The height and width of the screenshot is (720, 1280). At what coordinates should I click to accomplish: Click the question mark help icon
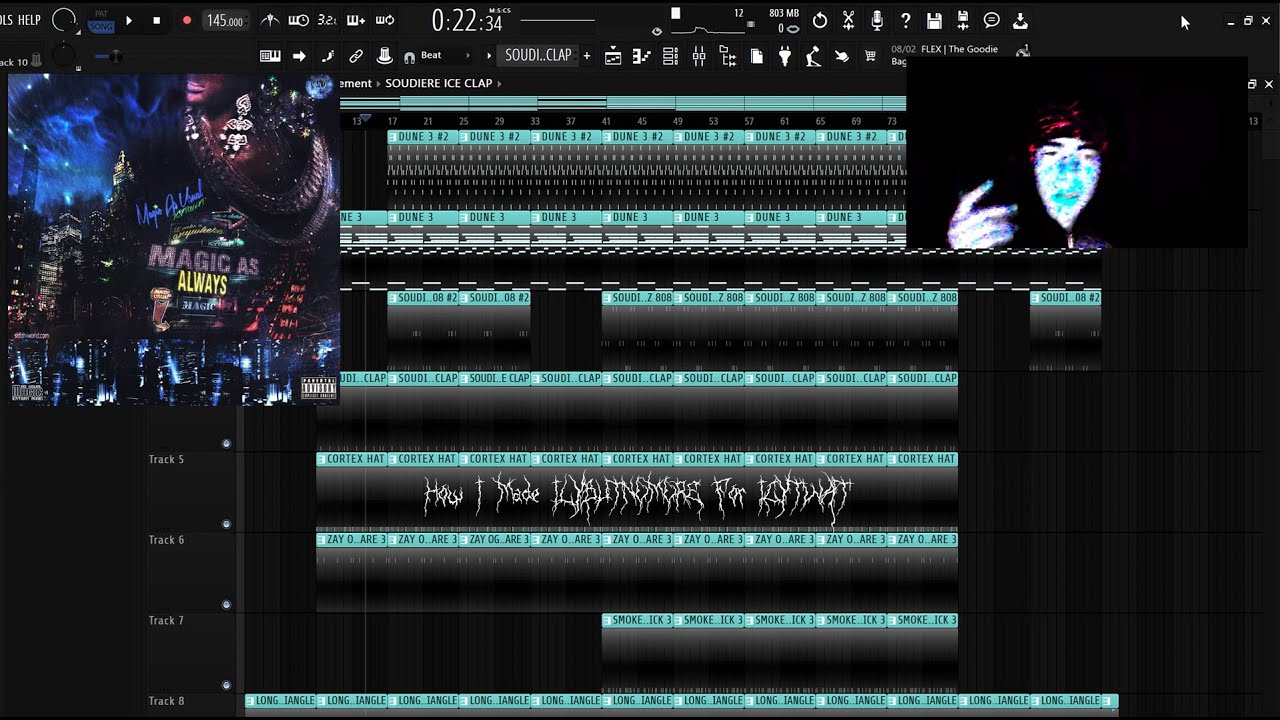[906, 20]
